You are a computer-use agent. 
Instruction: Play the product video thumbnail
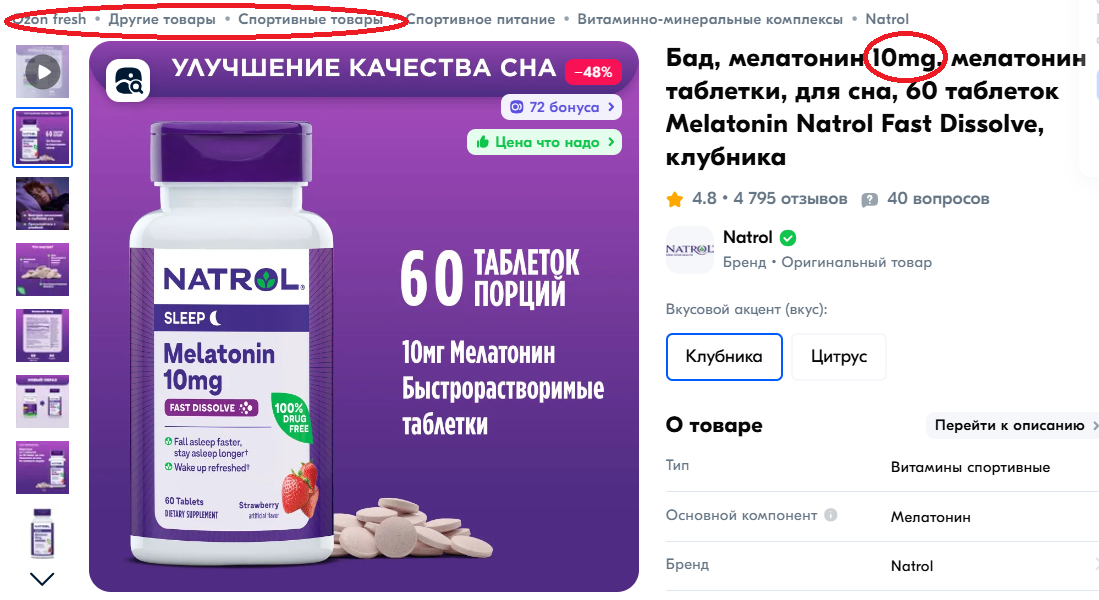(x=43, y=71)
